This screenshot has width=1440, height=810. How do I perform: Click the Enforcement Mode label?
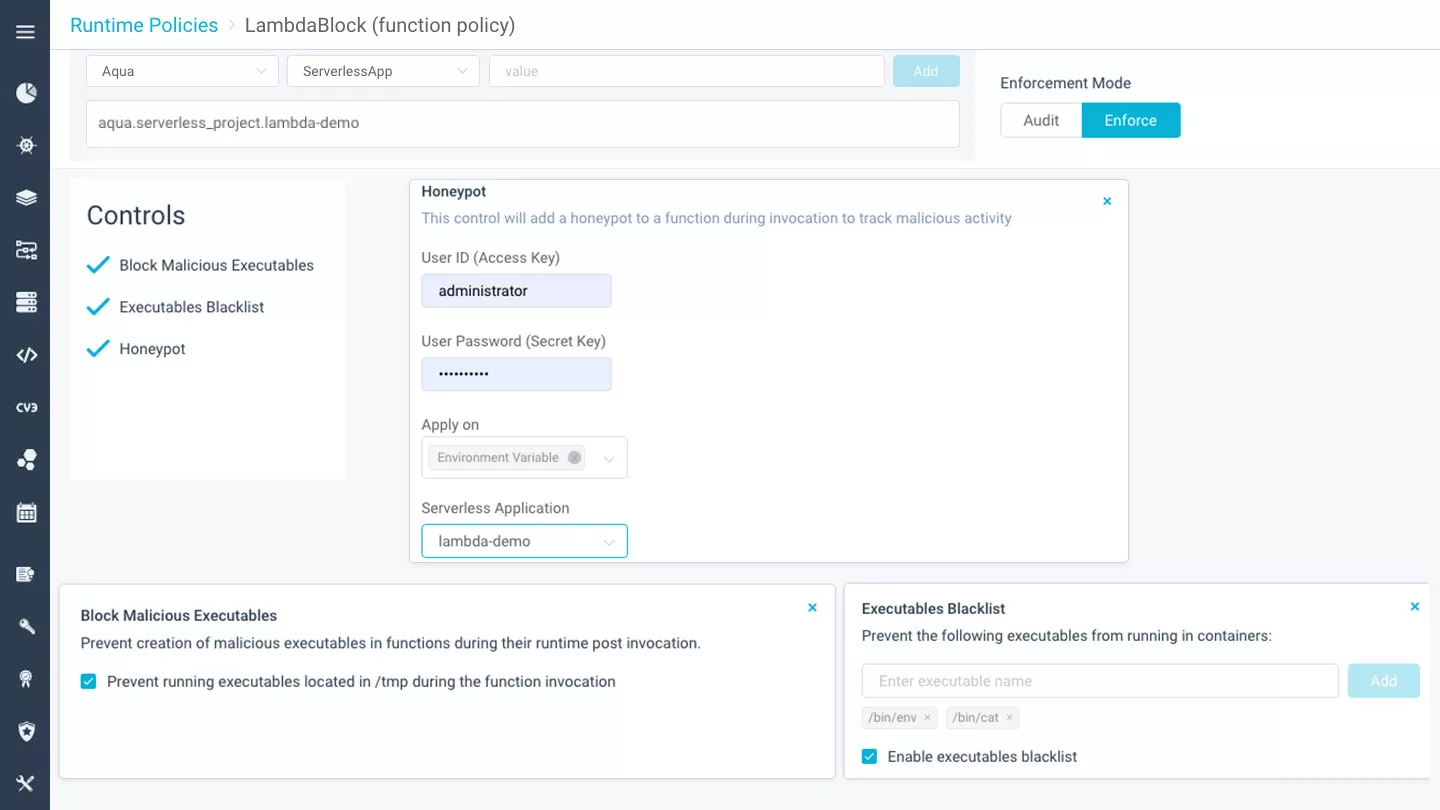pyautogui.click(x=1065, y=83)
